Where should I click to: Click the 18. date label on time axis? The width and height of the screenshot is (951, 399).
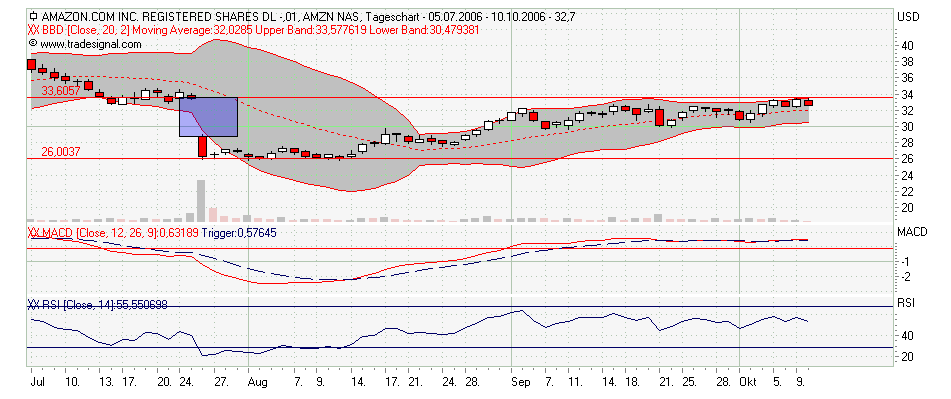(632, 383)
